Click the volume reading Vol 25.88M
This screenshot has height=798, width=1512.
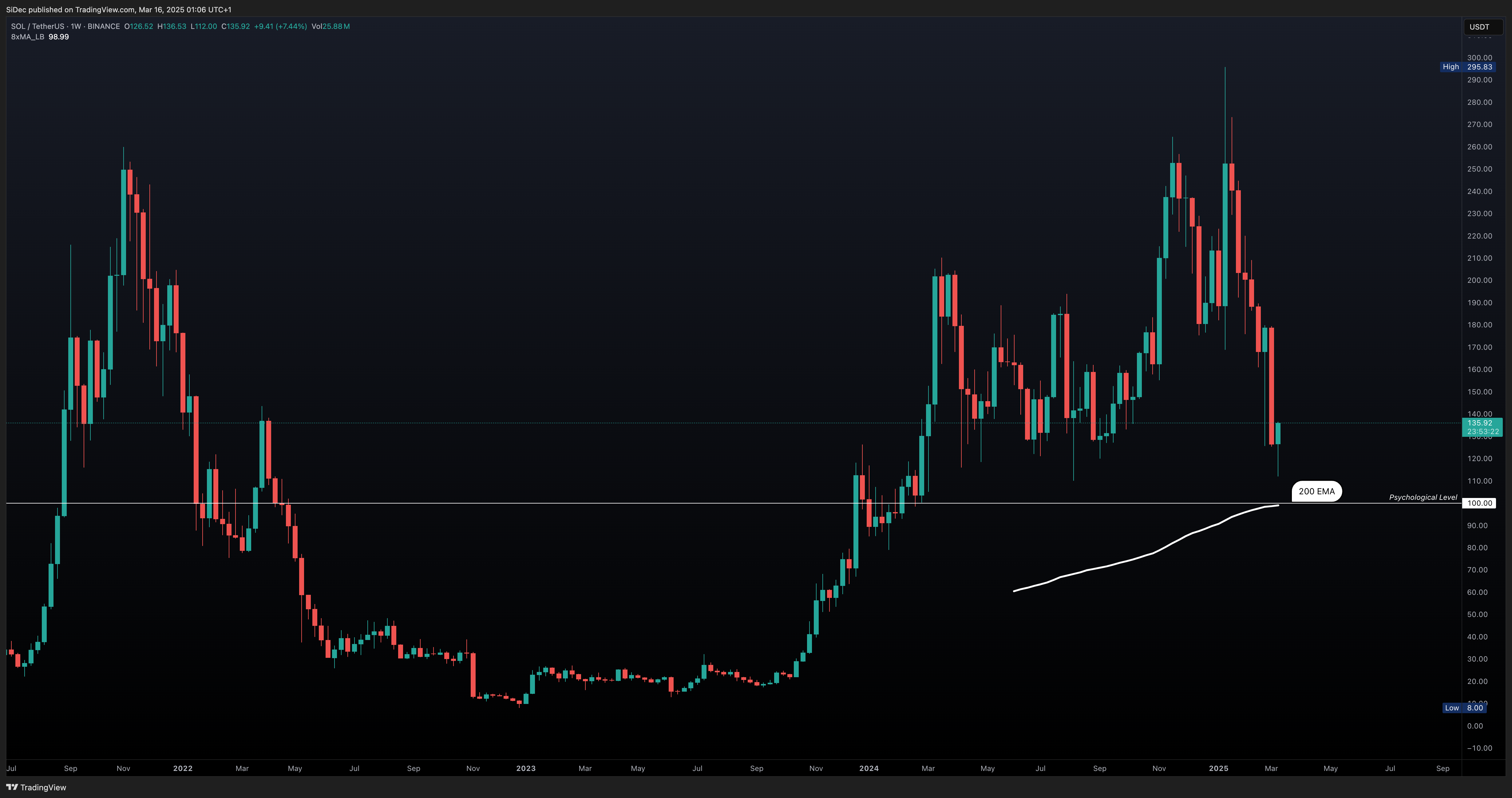(x=331, y=26)
